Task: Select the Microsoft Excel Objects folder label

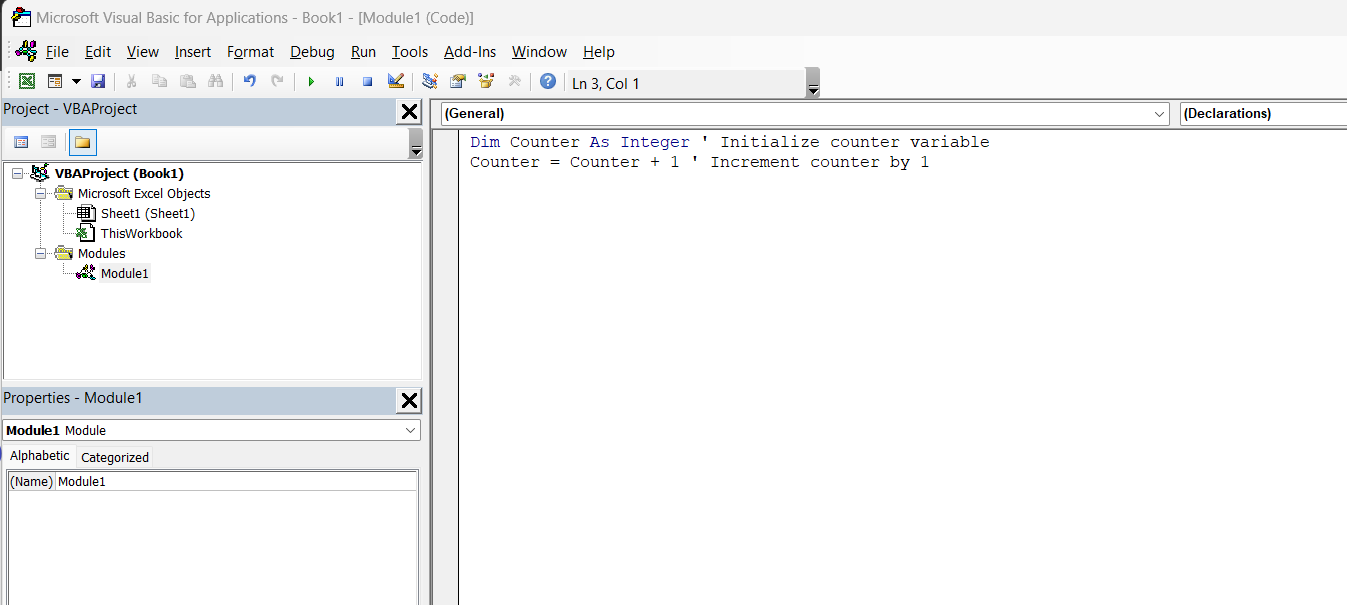Action: click(144, 193)
